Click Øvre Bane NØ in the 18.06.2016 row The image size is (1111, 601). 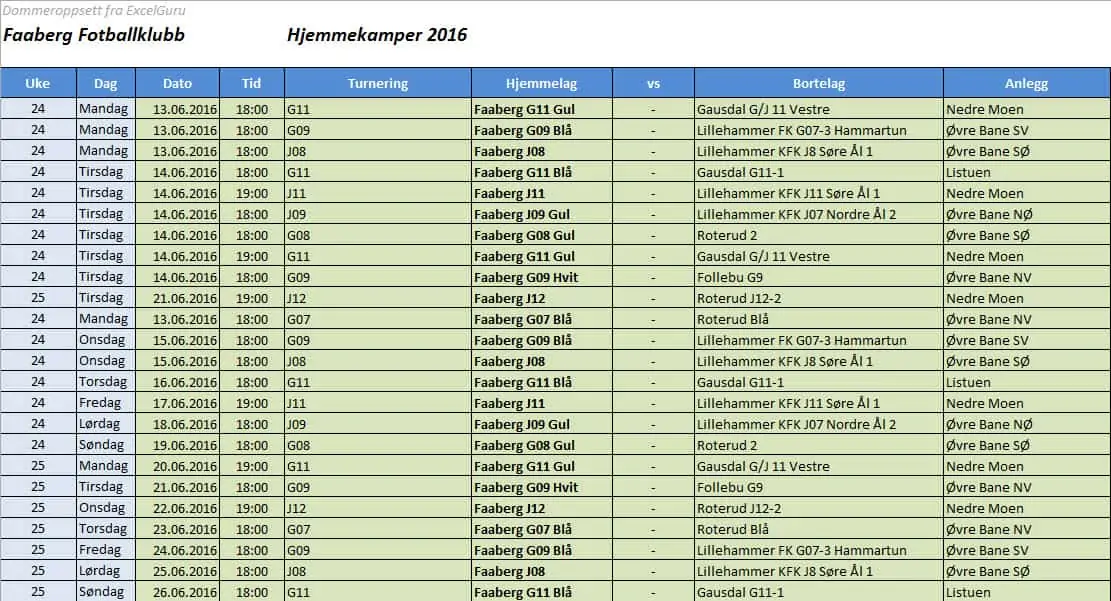989,425
